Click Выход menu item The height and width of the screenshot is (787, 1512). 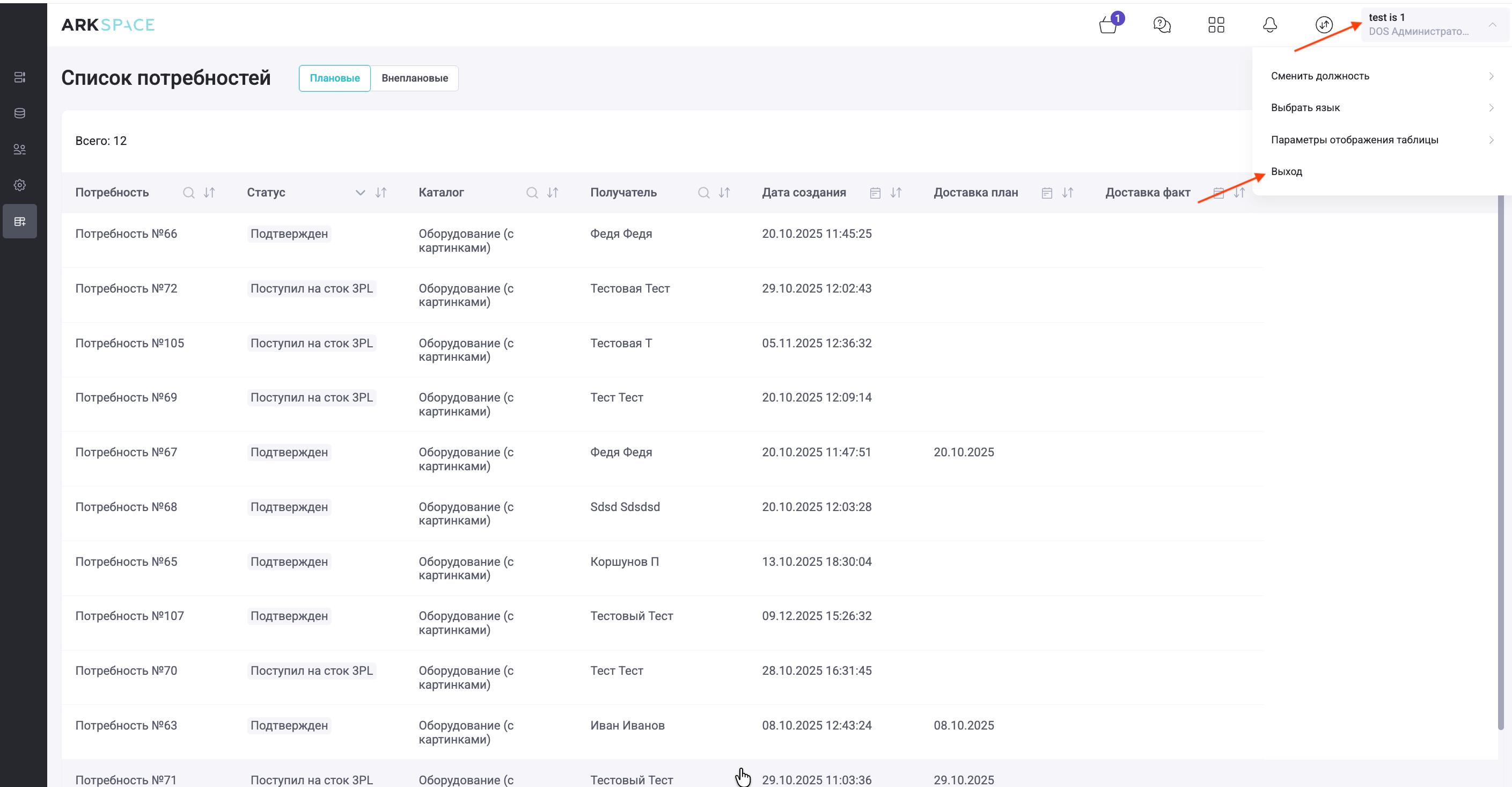pos(1287,171)
